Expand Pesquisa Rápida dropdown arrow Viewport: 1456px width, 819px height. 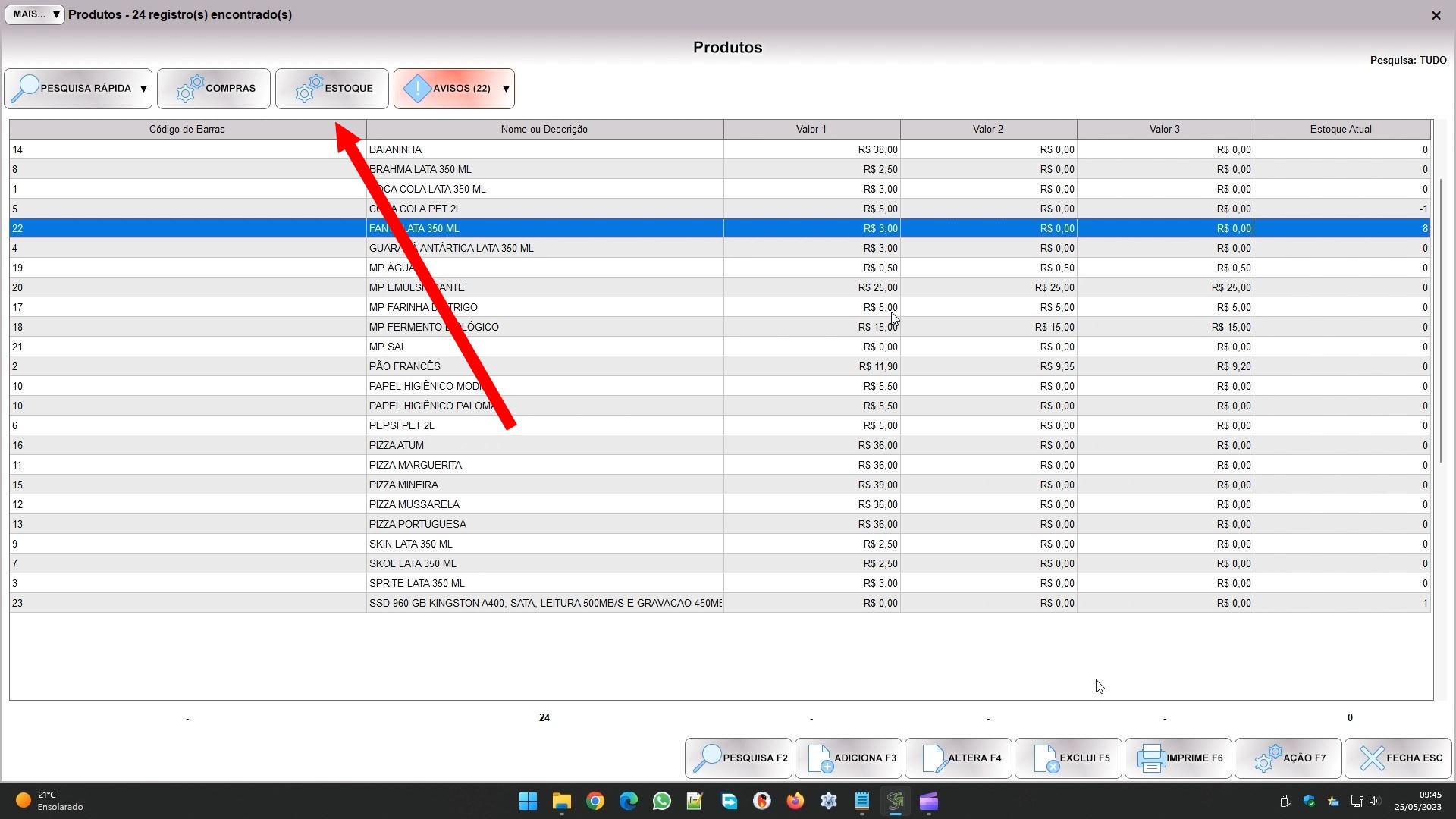pos(143,89)
